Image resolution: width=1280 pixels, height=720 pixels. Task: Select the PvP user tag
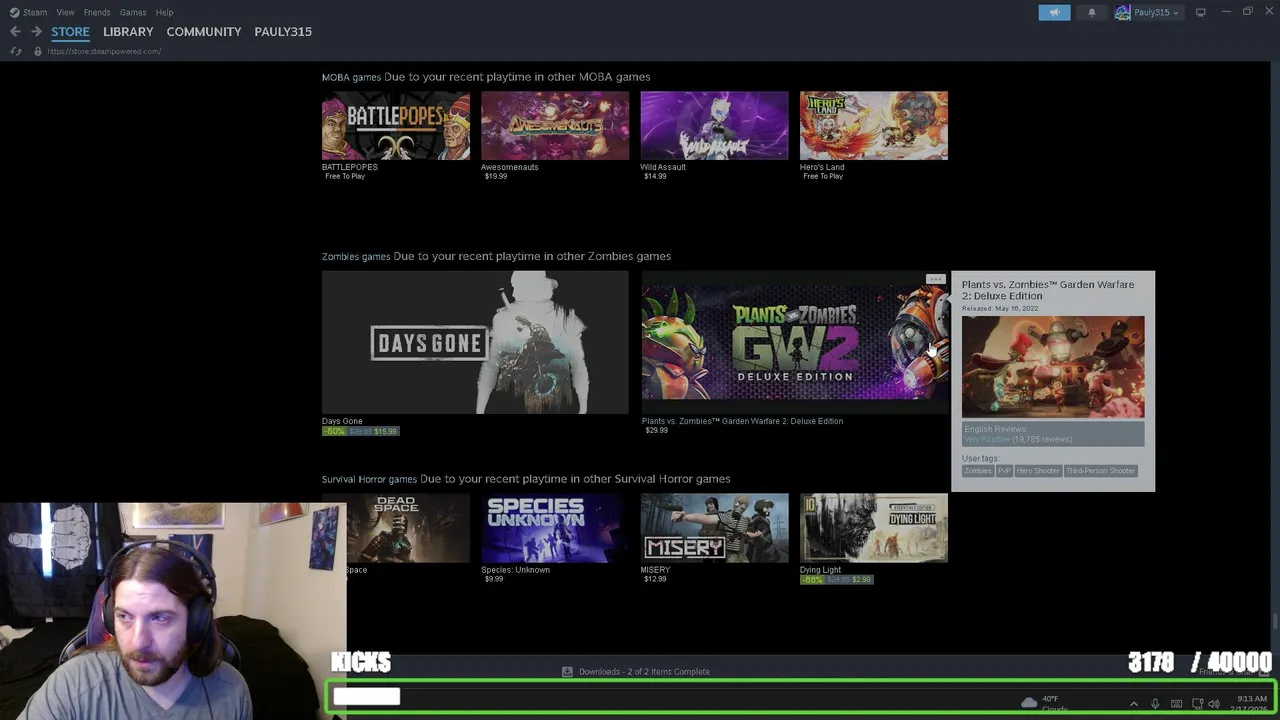pyautogui.click(x=1004, y=471)
